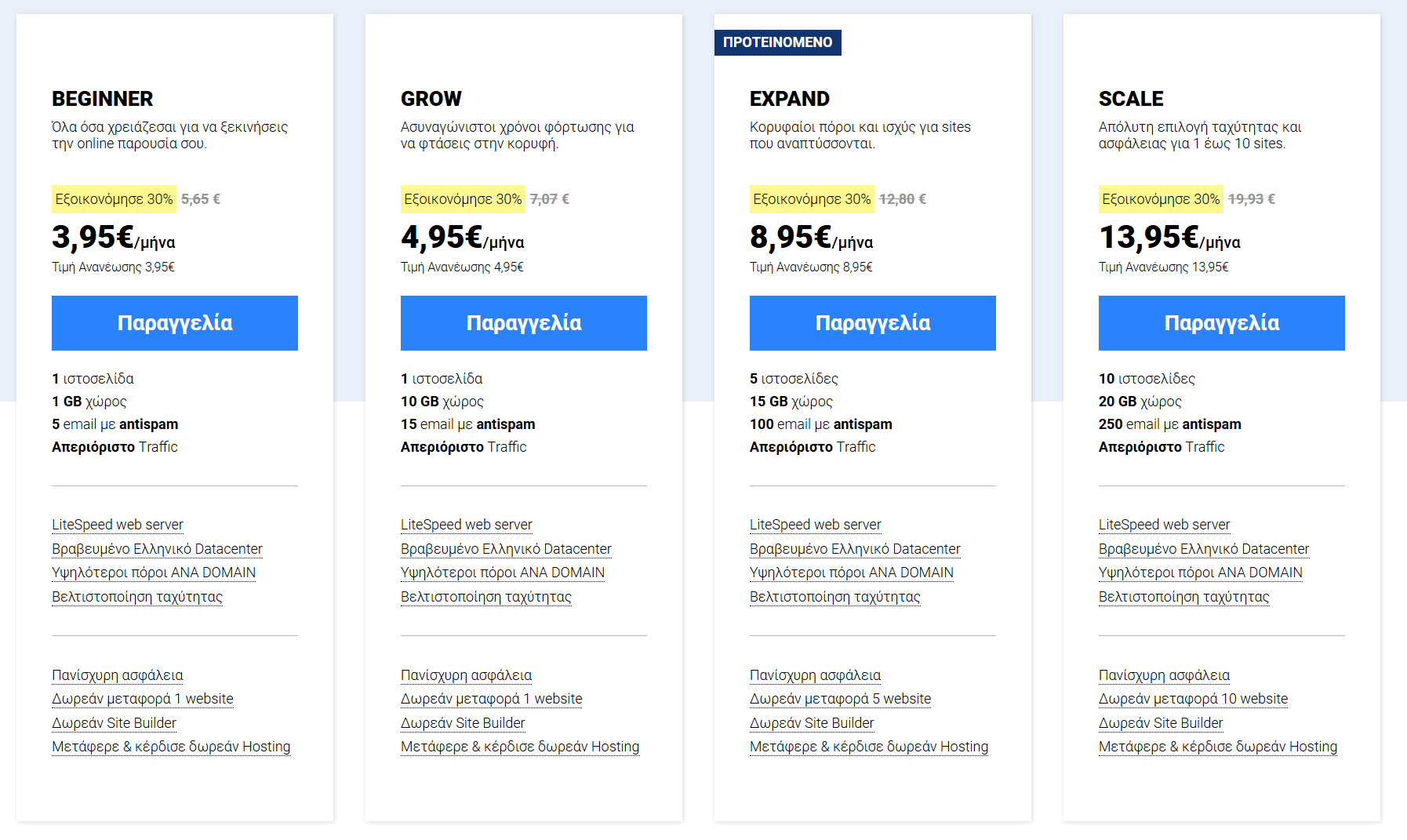This screenshot has width=1407, height=840.
Task: Order the GROW plan with Παραγγελία button
Action: 524,323
